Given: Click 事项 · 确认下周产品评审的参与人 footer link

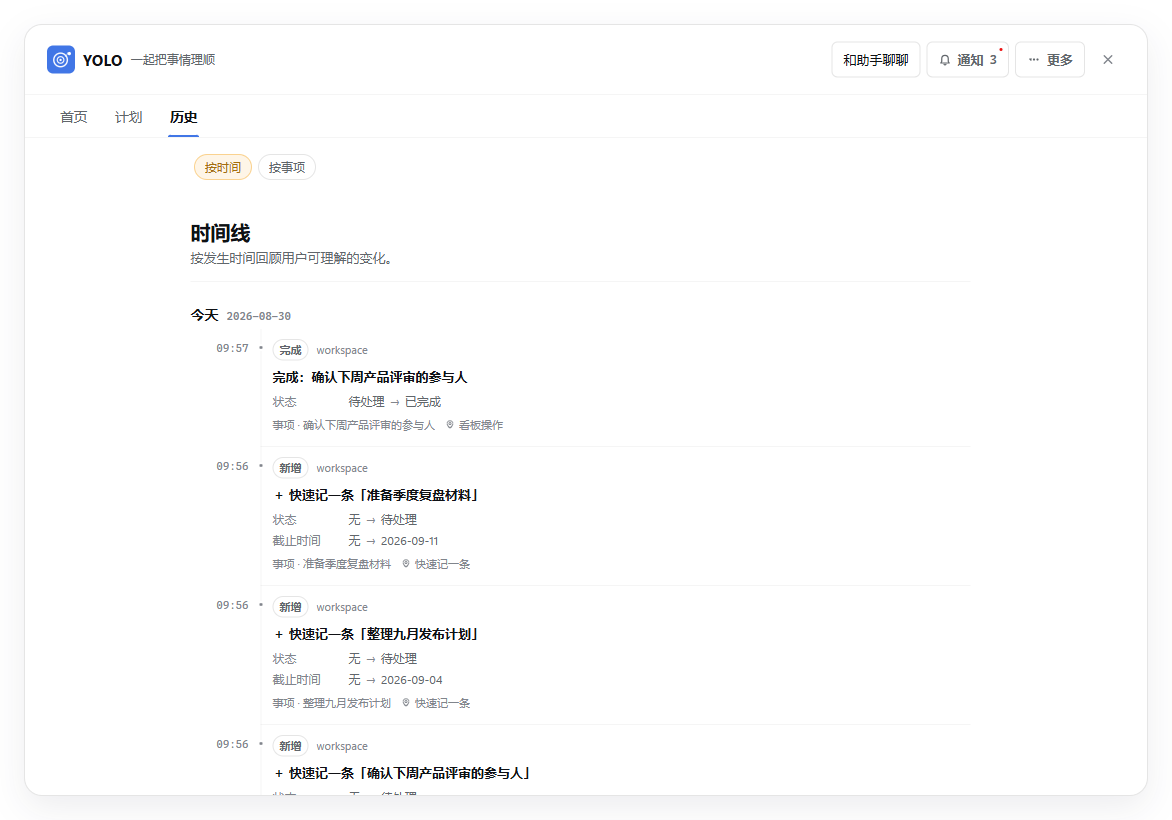Looking at the screenshot, I should (x=354, y=425).
